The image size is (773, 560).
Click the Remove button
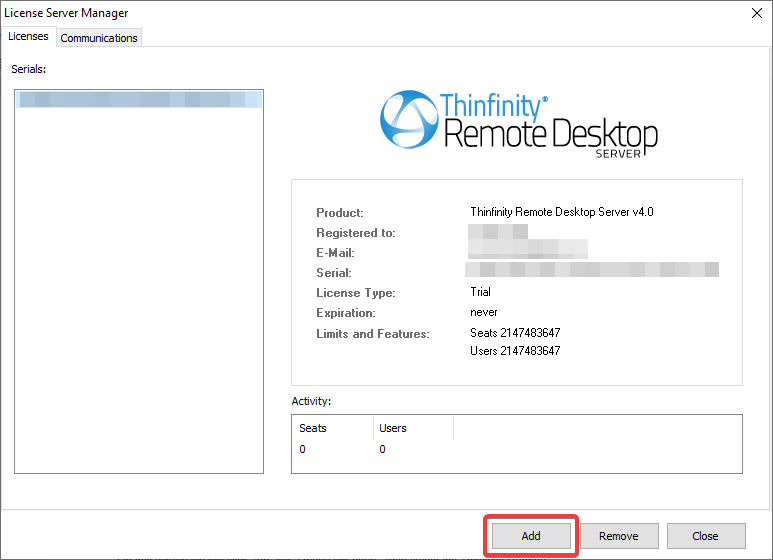(619, 536)
